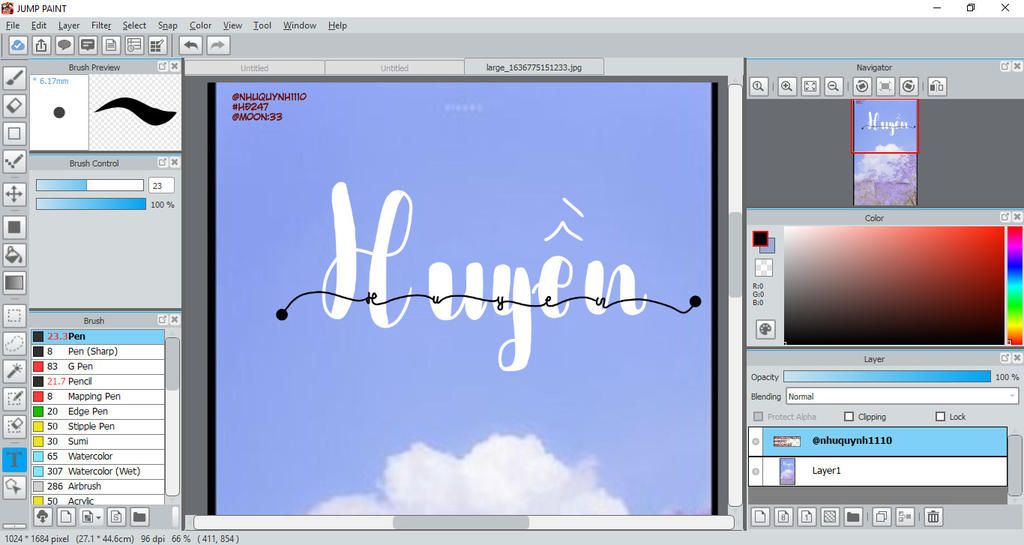Pick a shade in the color square
1024x545 pixels.
[x=894, y=285]
